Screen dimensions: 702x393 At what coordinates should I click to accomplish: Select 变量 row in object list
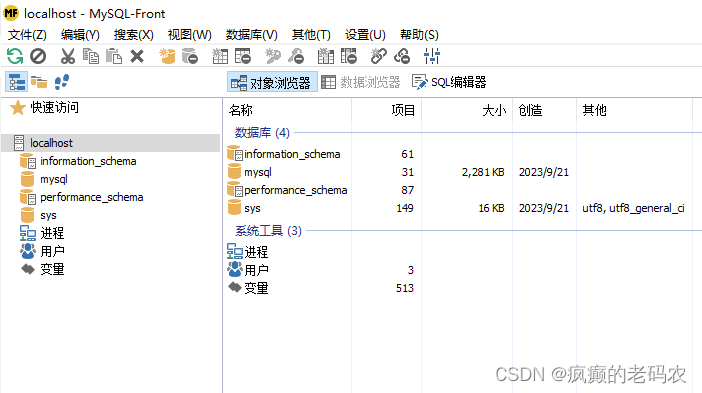(x=256, y=288)
